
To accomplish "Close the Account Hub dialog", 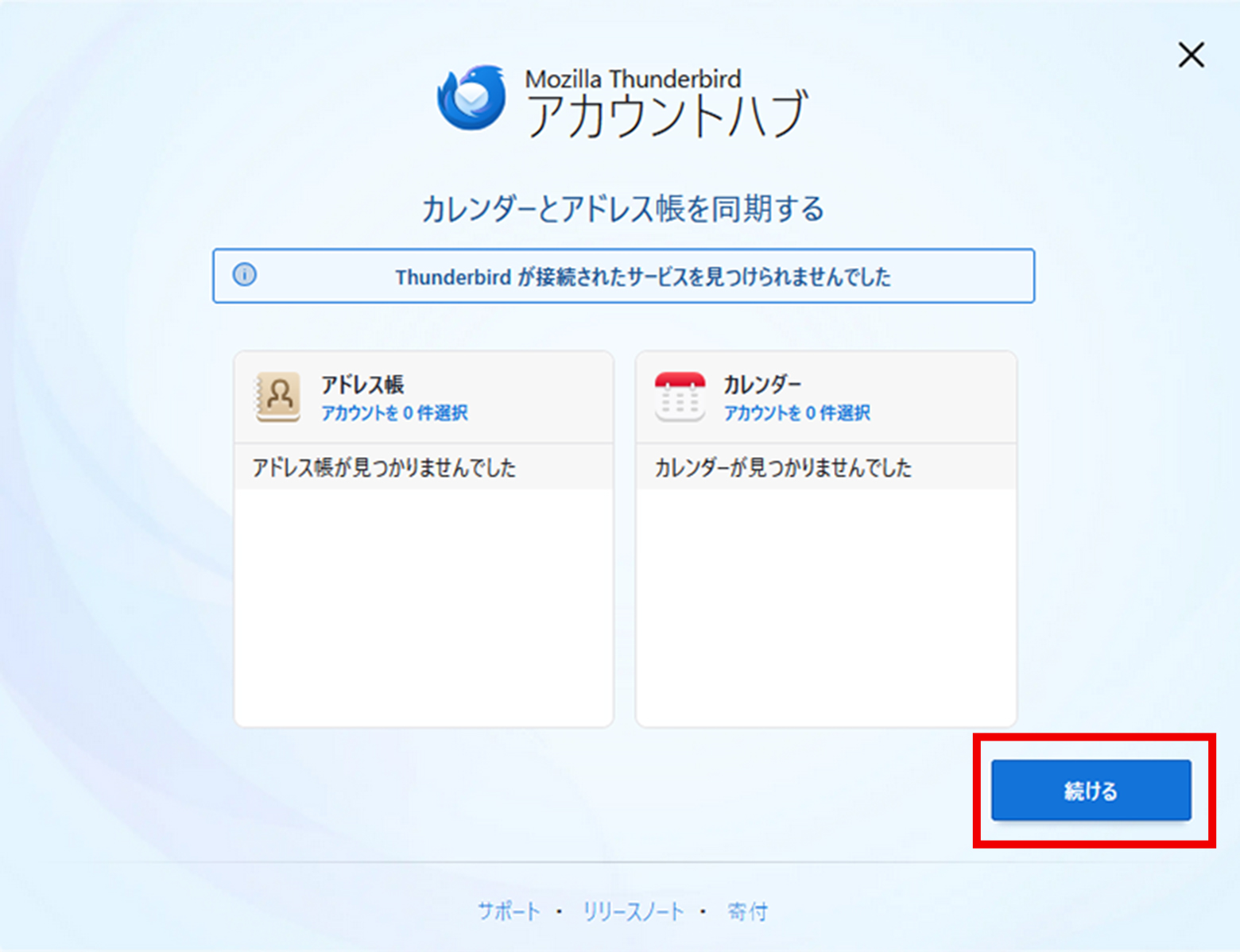I will 1191,56.
